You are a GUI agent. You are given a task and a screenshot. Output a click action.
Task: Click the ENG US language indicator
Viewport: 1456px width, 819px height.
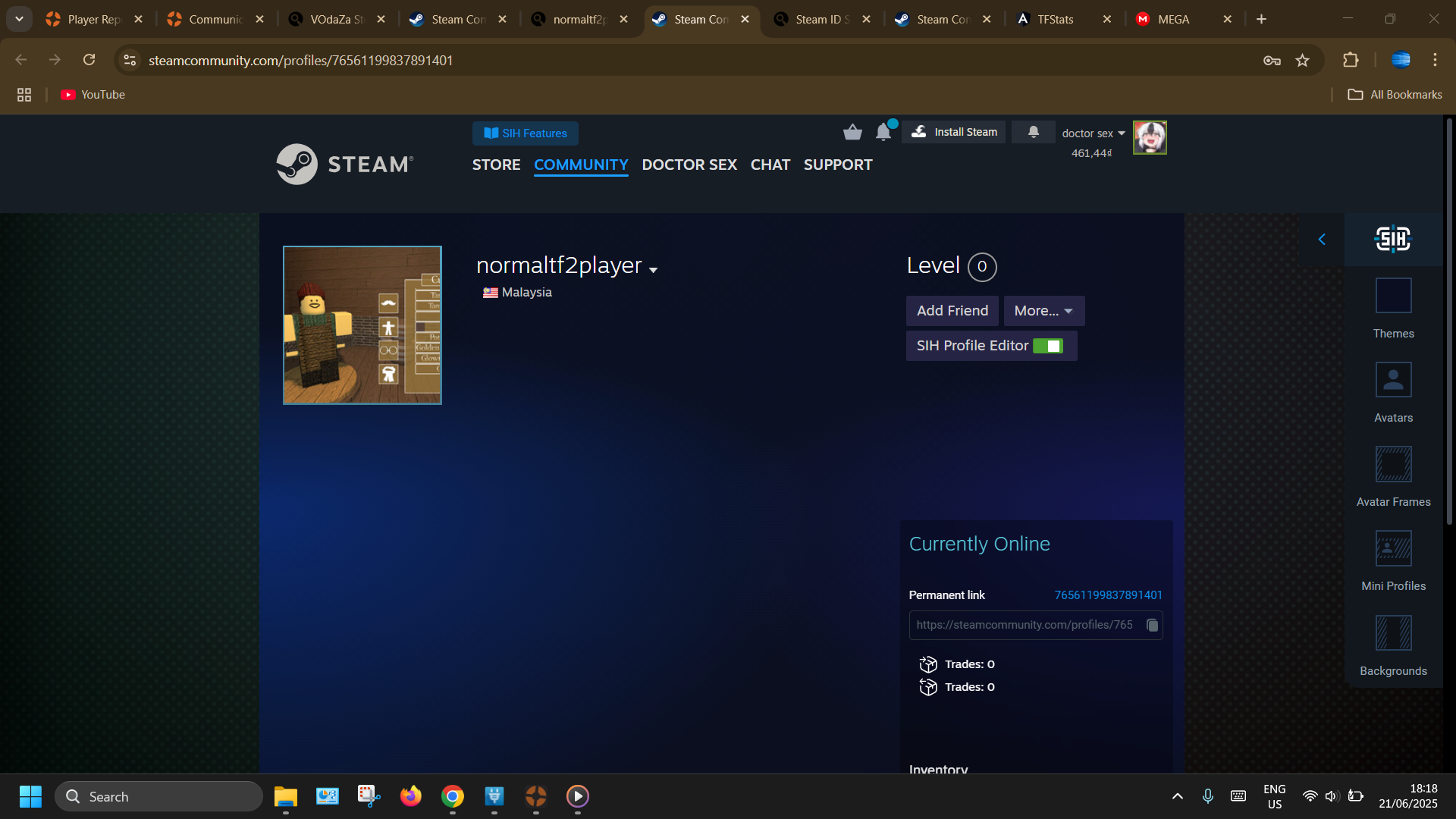1275,796
